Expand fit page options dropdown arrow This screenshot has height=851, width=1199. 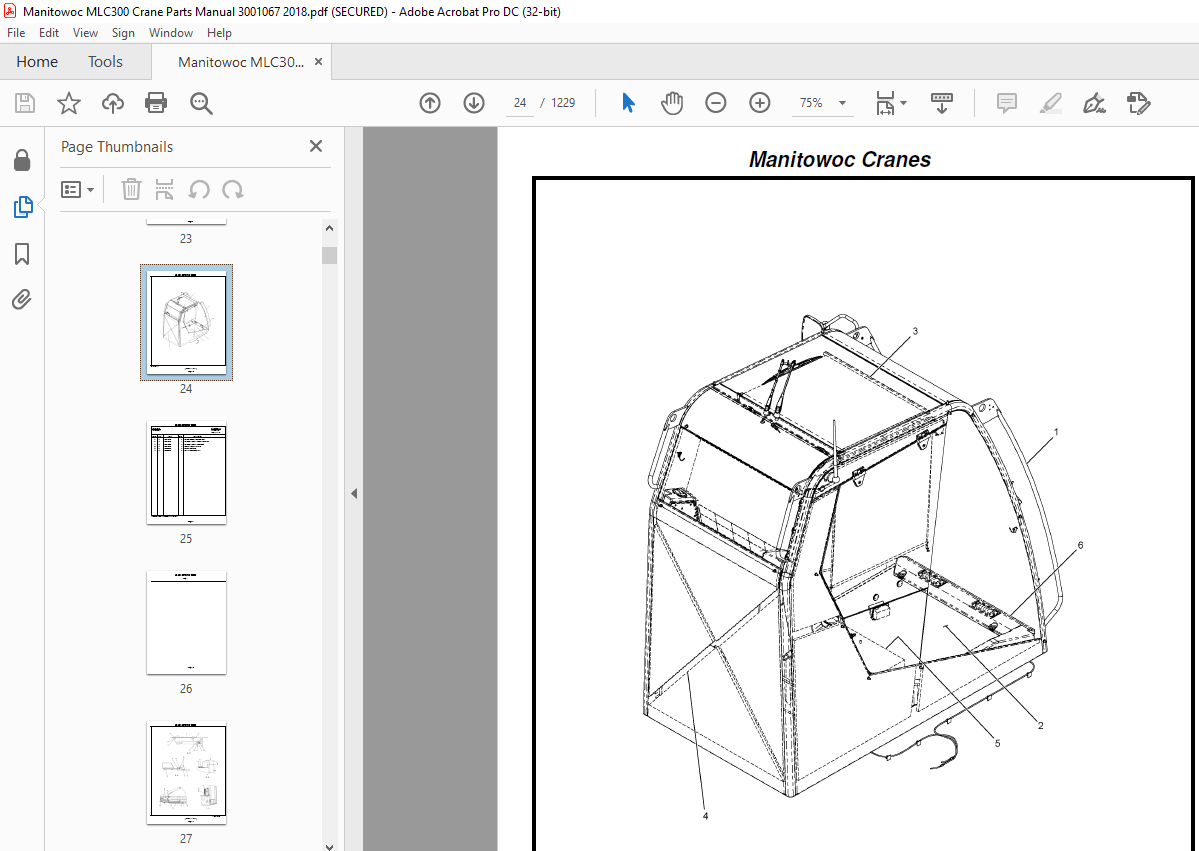[904, 103]
